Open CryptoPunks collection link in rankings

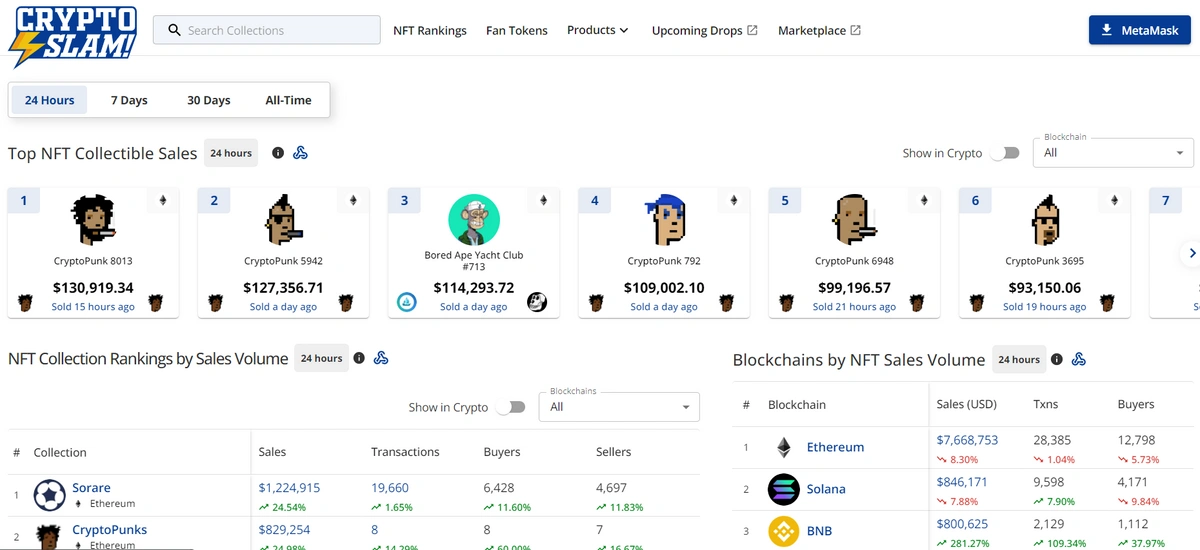110,530
